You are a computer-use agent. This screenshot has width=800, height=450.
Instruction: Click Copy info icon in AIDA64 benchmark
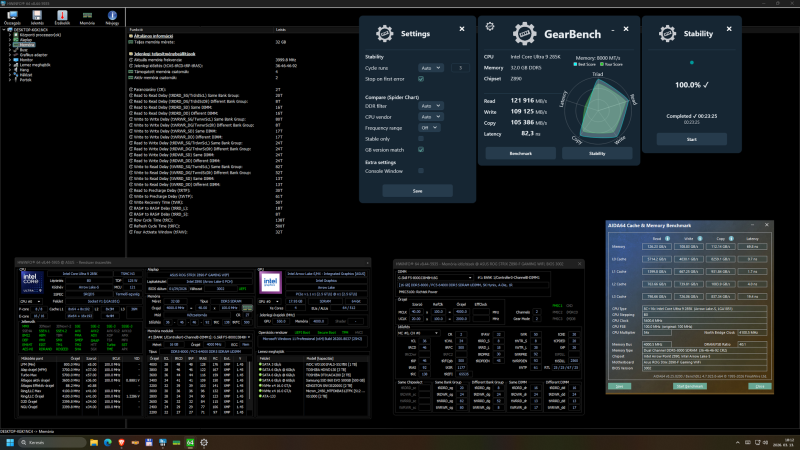[731, 238]
